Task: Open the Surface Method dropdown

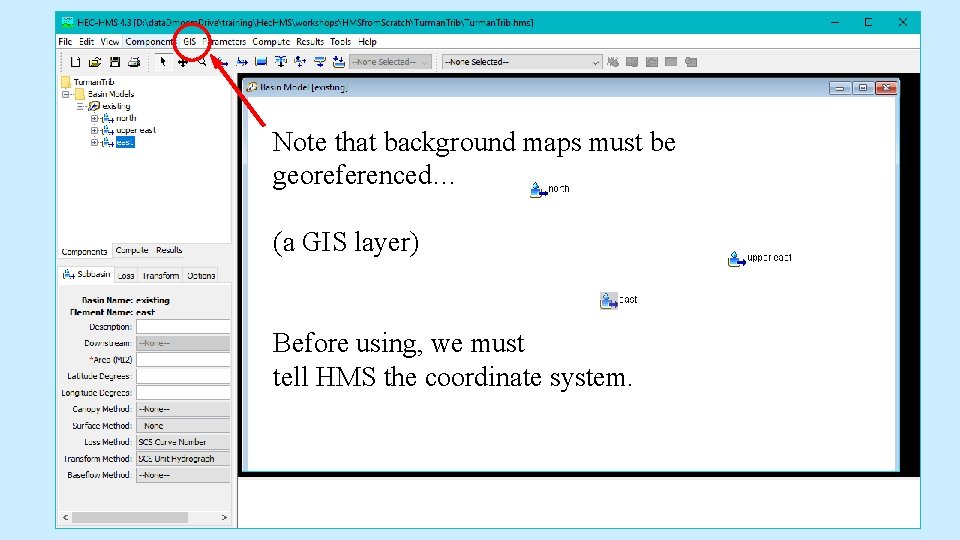Action: (183, 426)
